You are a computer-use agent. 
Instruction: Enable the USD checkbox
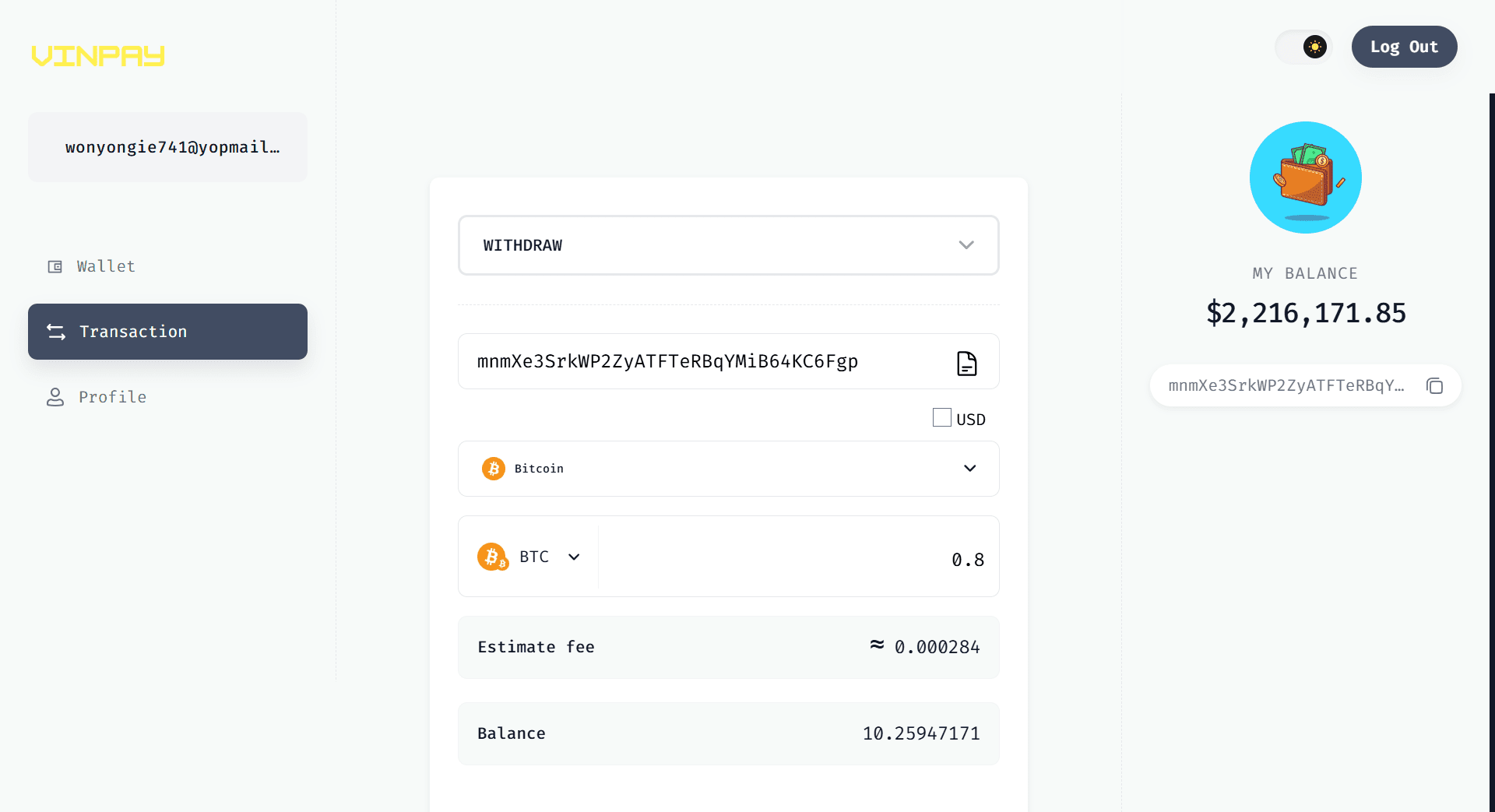tap(941, 417)
